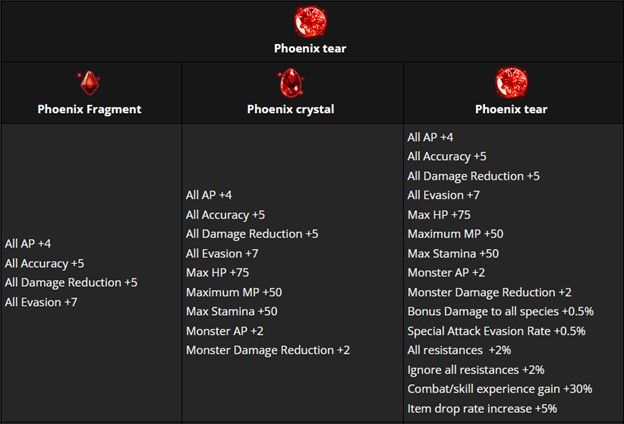Click All AP +4 in Phoenix Fragment column
The image size is (624, 424).
click(x=28, y=244)
